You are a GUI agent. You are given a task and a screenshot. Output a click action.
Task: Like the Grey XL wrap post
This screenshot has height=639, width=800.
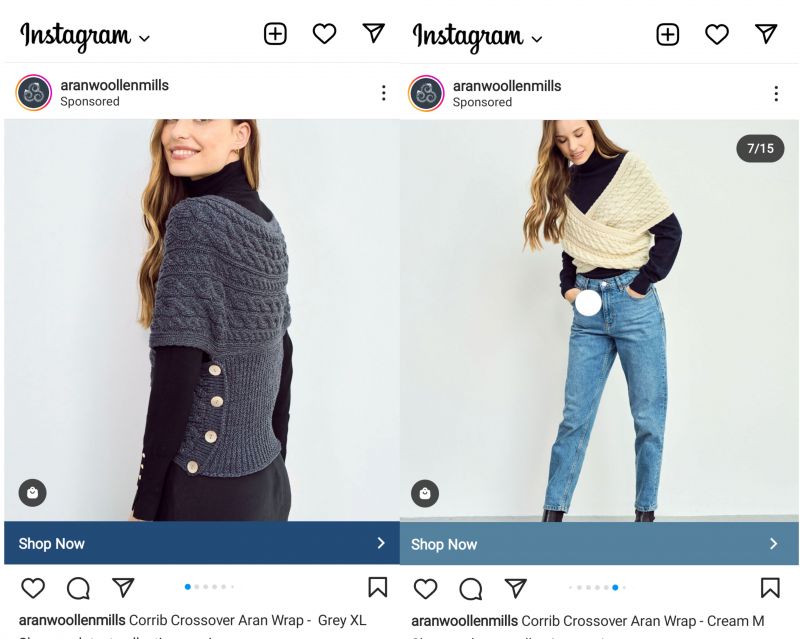[33, 588]
